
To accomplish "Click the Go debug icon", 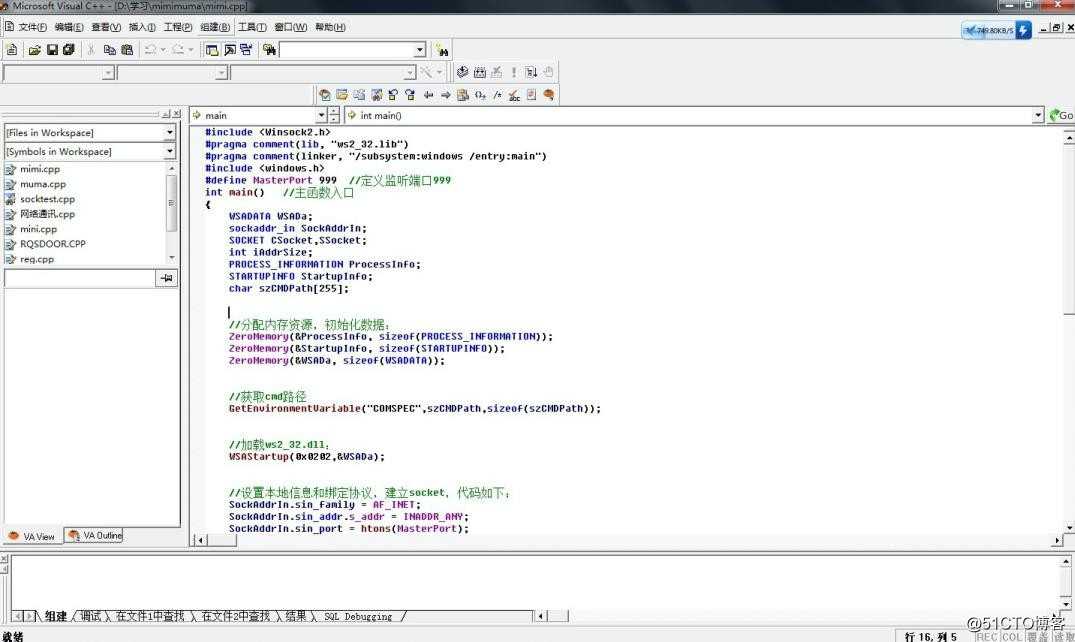I will point(531,72).
